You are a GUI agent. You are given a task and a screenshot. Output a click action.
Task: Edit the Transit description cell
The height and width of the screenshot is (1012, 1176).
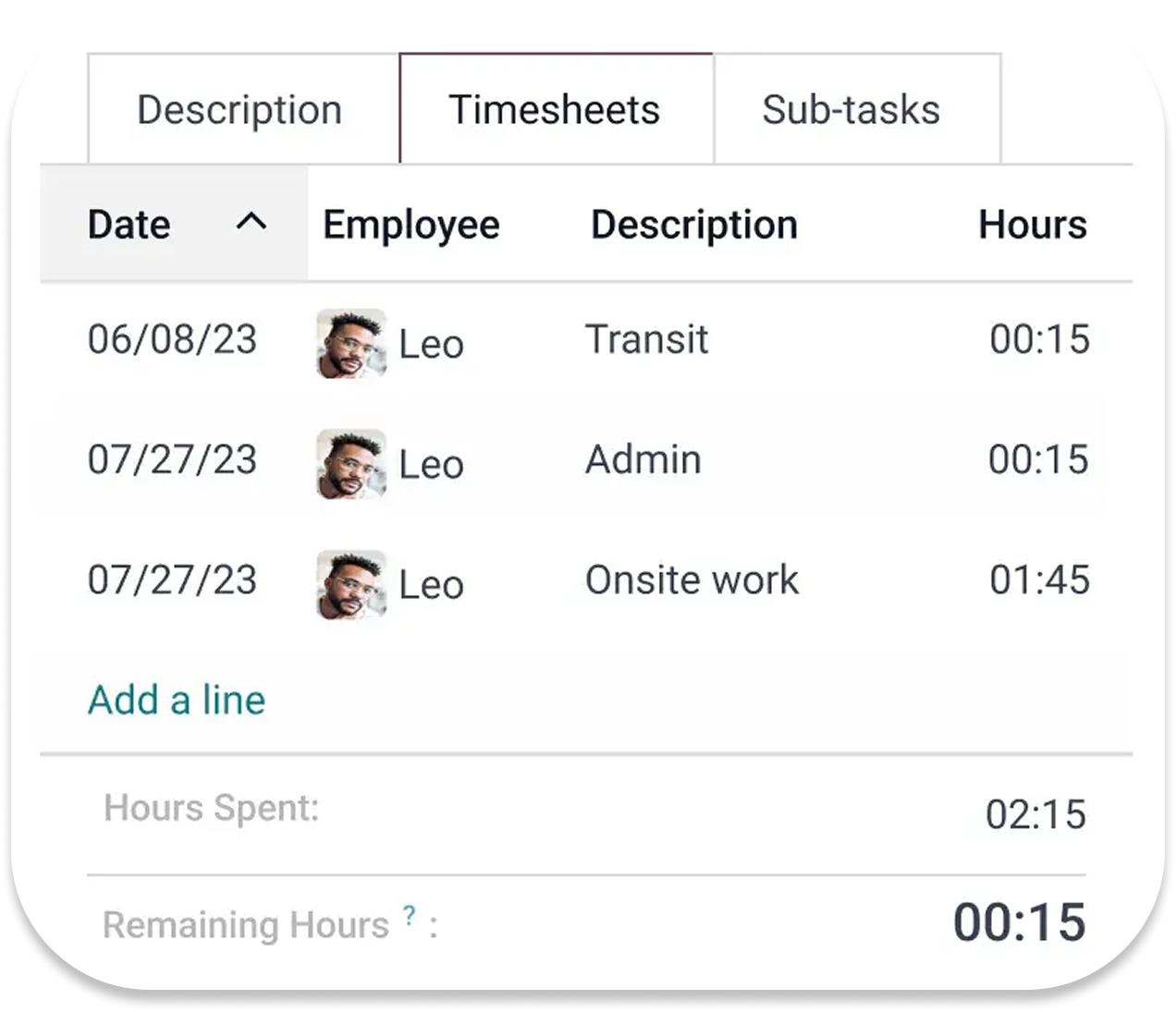tap(647, 339)
